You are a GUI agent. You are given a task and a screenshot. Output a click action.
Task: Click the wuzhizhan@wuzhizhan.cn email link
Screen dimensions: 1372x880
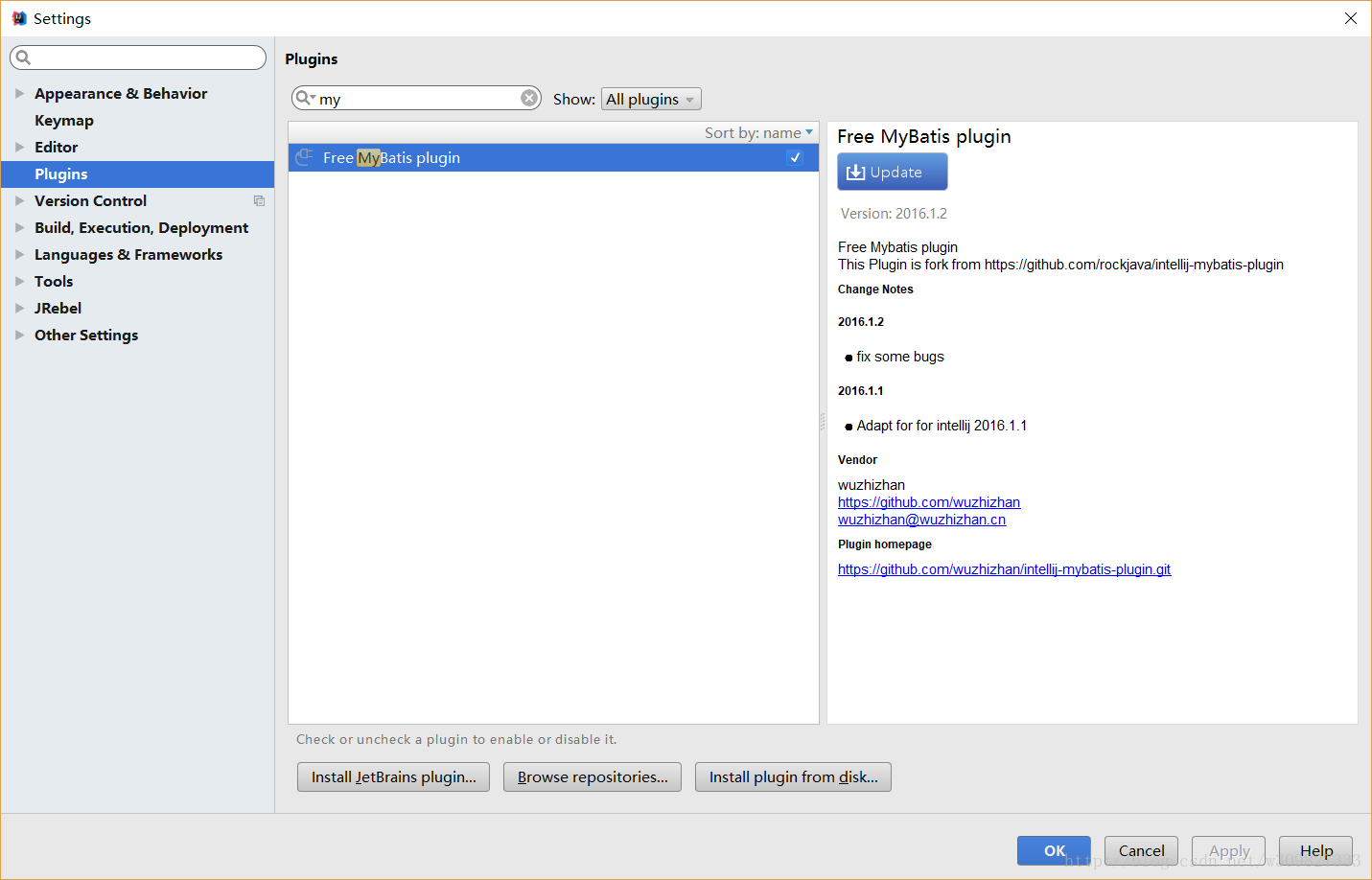point(921,520)
